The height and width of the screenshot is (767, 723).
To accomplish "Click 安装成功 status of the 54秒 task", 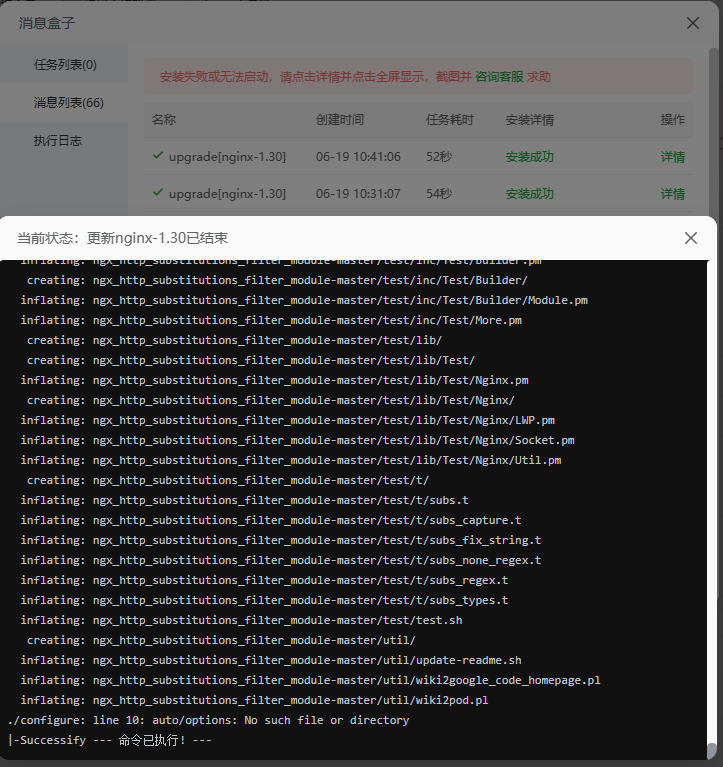I will [529, 194].
